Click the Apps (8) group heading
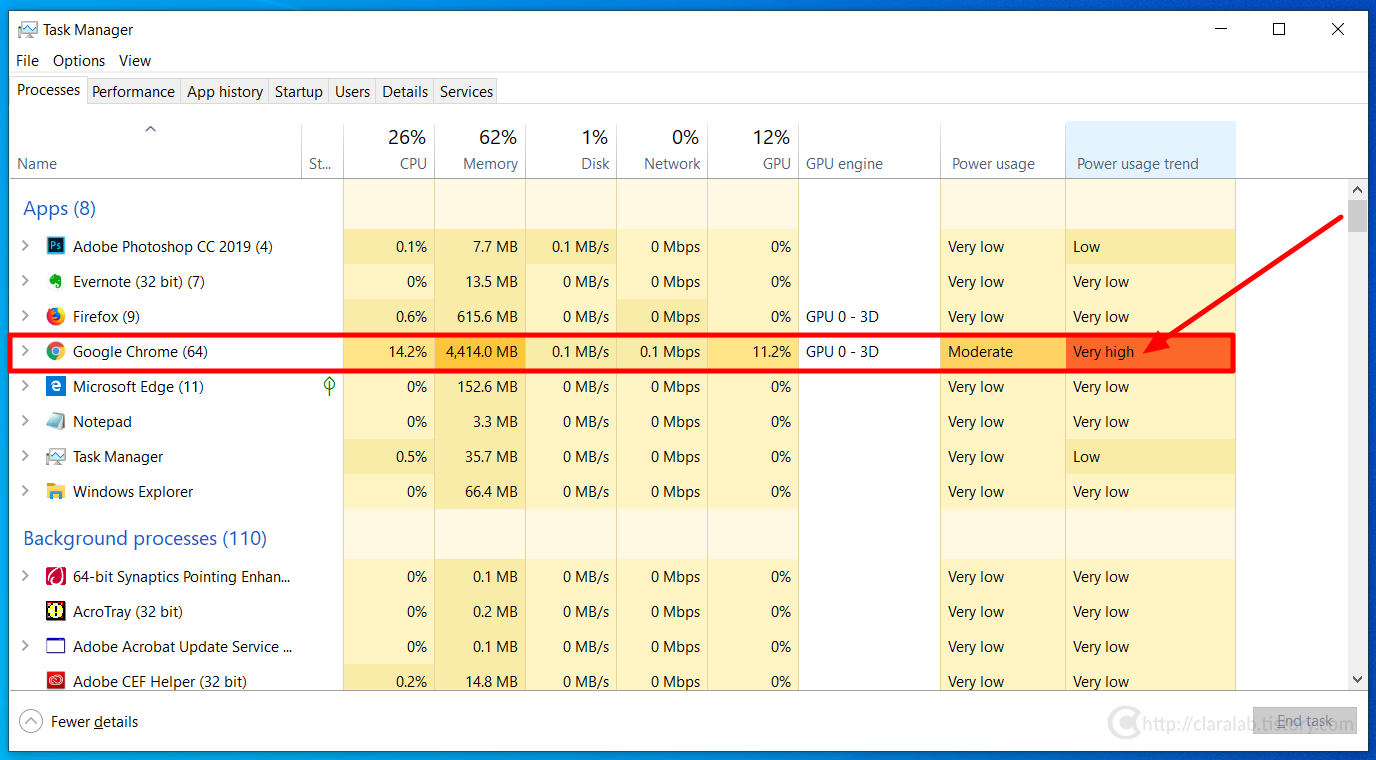Viewport: 1376px width, 760px height. [60, 208]
